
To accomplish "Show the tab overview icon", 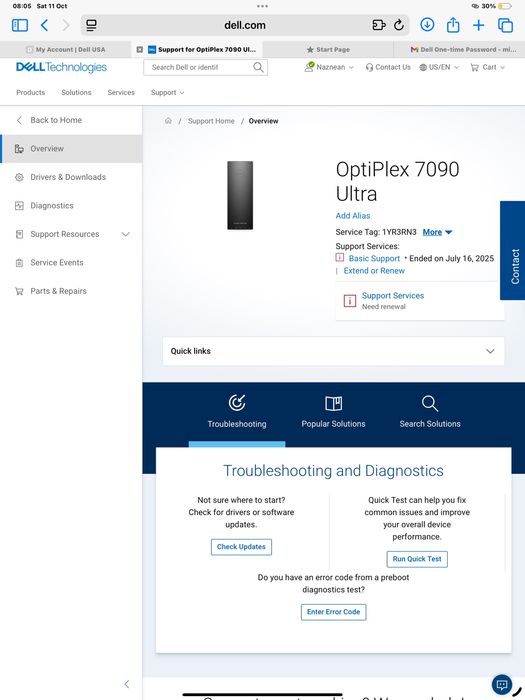I will [505, 25].
